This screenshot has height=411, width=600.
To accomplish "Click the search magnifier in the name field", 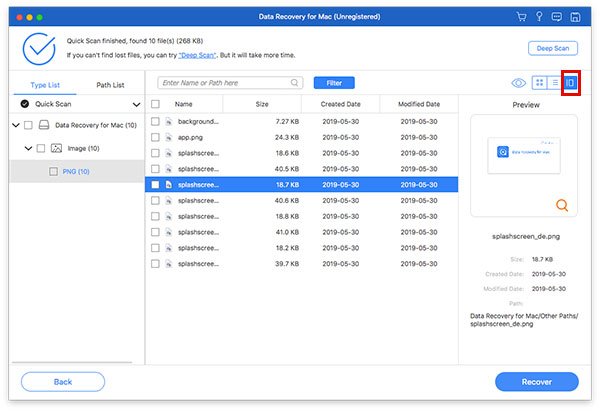I will pos(294,83).
